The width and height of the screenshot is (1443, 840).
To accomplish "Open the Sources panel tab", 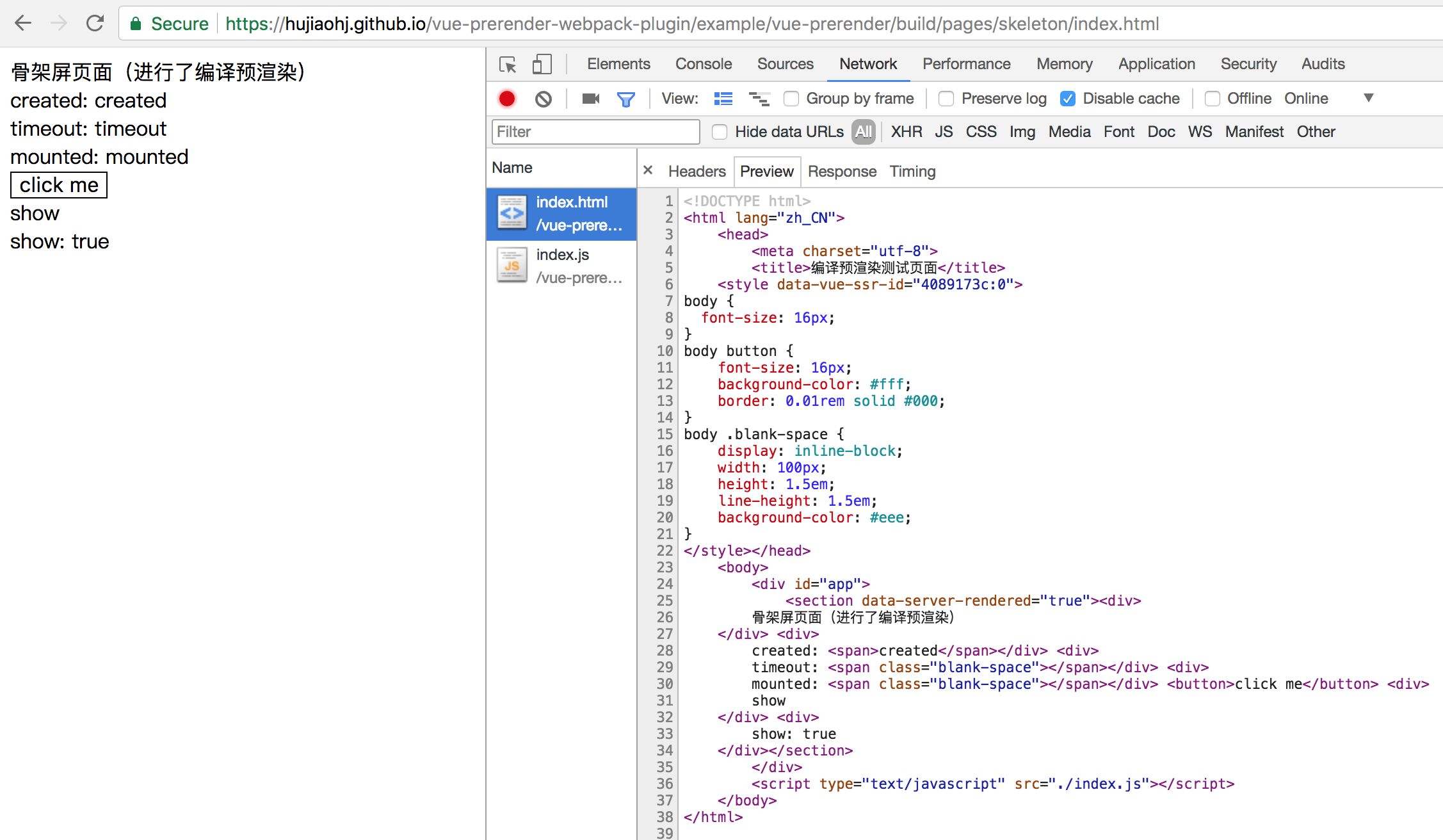I will pyautogui.click(x=786, y=64).
